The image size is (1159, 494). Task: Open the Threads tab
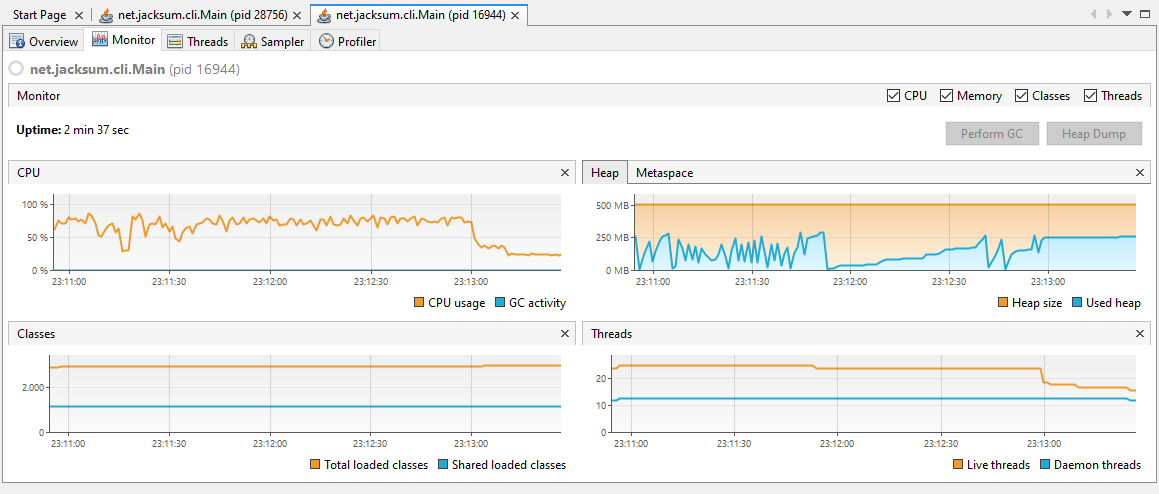click(x=198, y=41)
